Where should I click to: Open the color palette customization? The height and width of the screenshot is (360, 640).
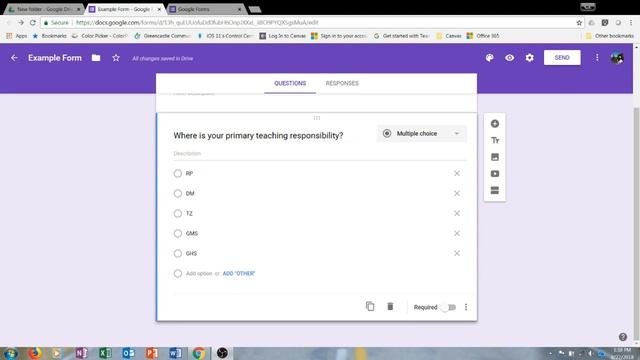489,58
